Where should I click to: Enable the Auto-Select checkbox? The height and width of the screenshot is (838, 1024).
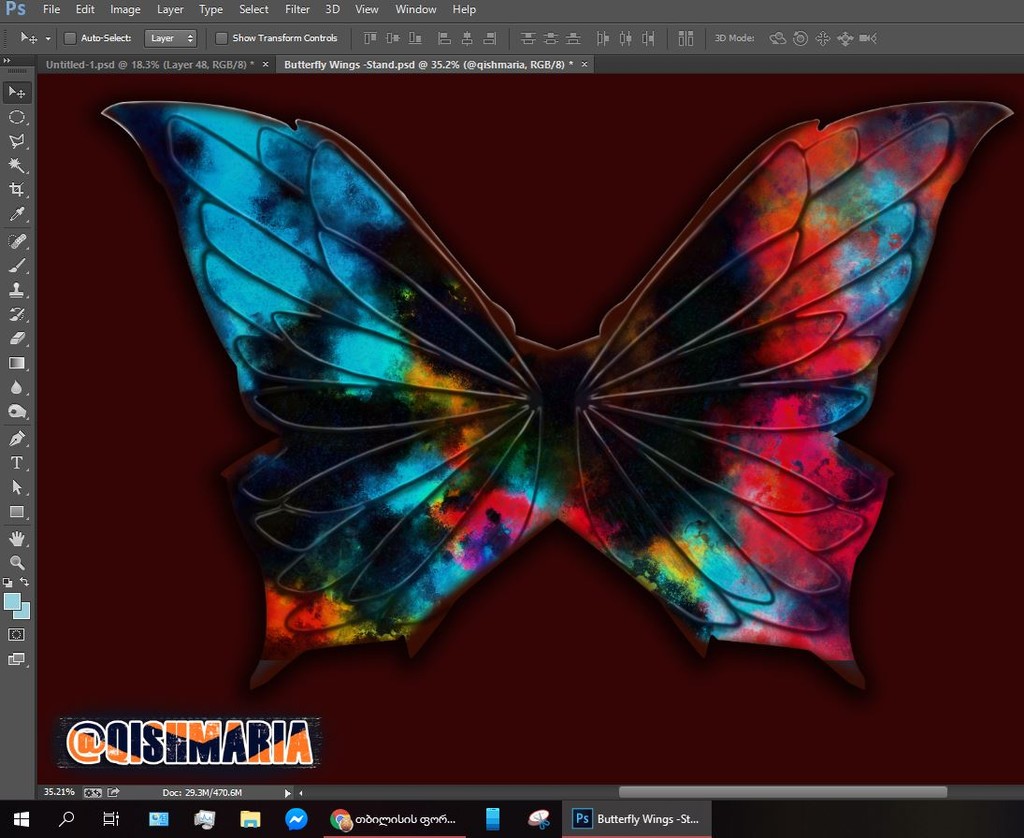click(x=70, y=38)
